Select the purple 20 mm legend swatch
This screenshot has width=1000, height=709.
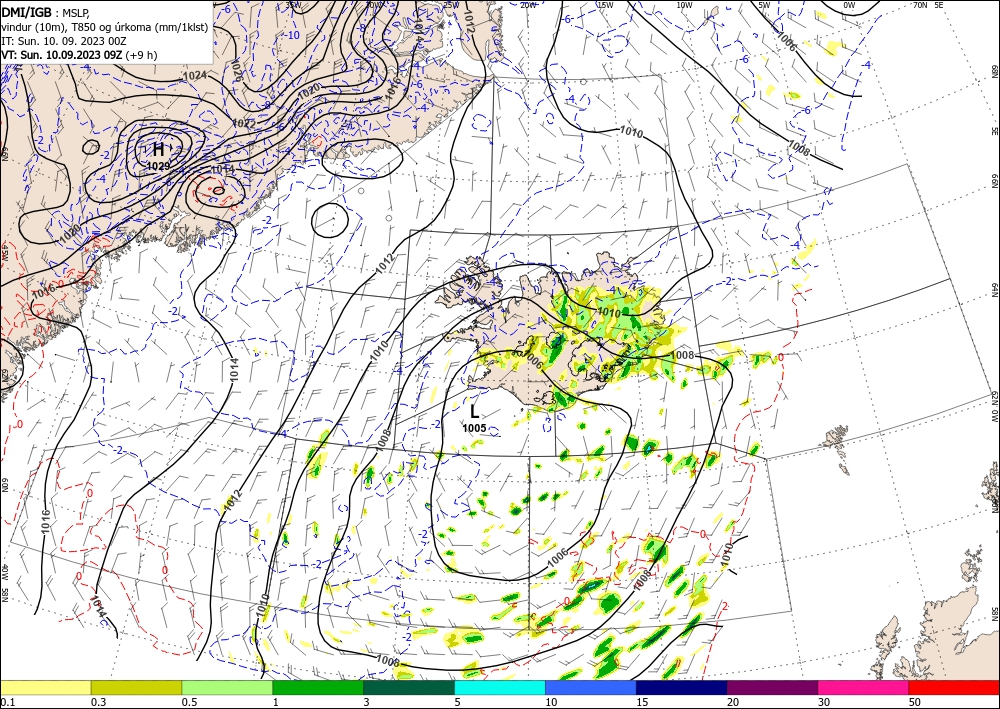coord(772,687)
